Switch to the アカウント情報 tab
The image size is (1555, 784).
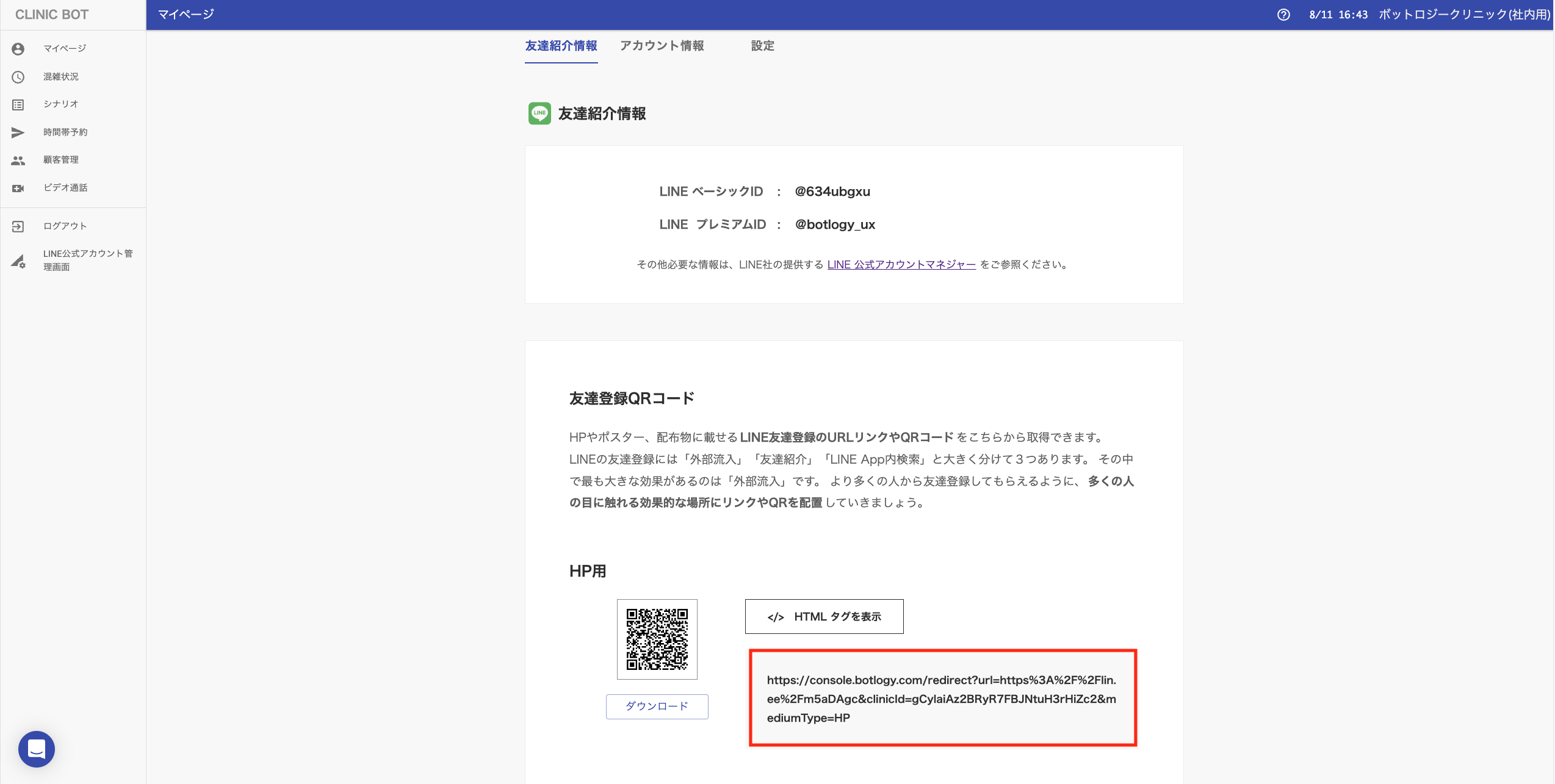tap(662, 46)
